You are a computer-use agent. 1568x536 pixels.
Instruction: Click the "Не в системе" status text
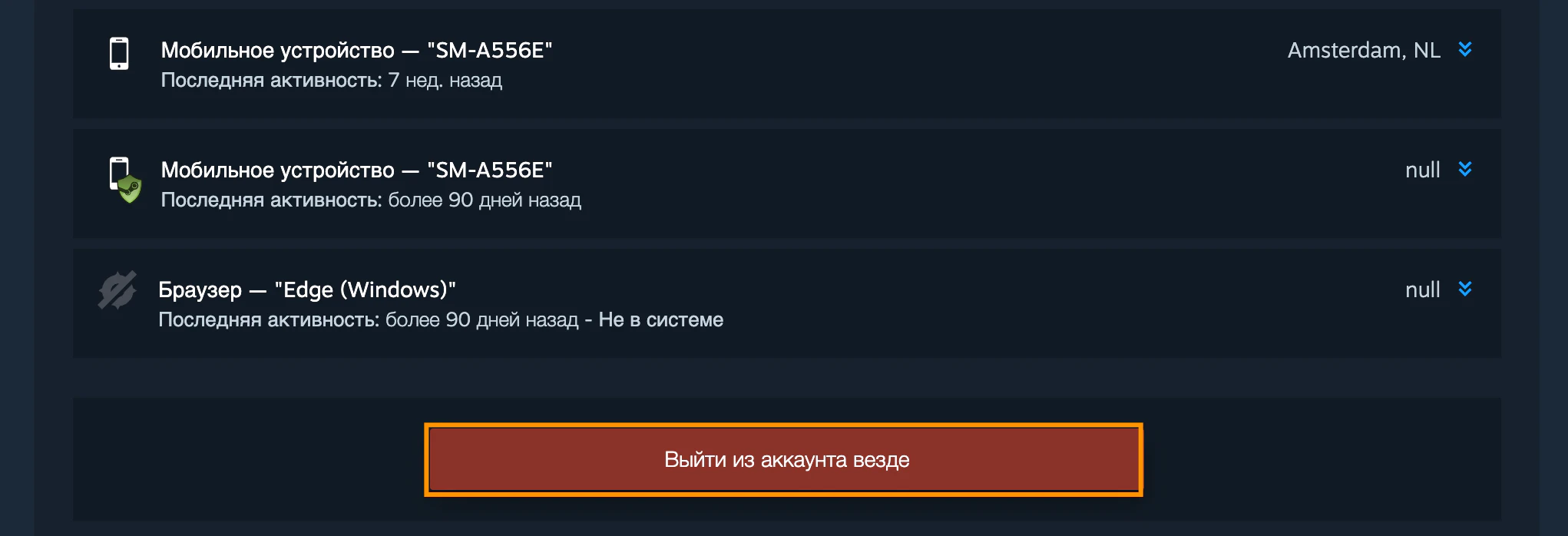661,319
